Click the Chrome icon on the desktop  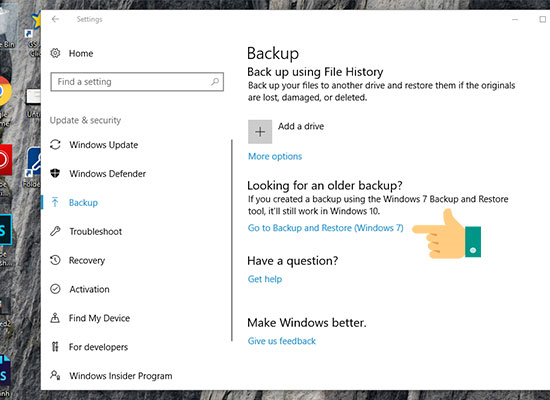pos(5,91)
